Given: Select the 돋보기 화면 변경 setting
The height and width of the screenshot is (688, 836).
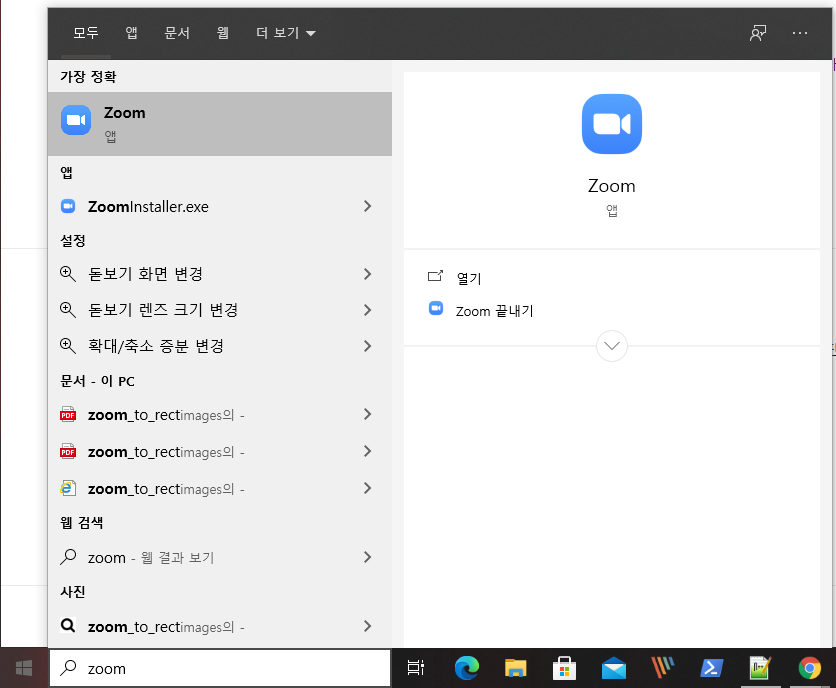Looking at the screenshot, I should coord(220,274).
